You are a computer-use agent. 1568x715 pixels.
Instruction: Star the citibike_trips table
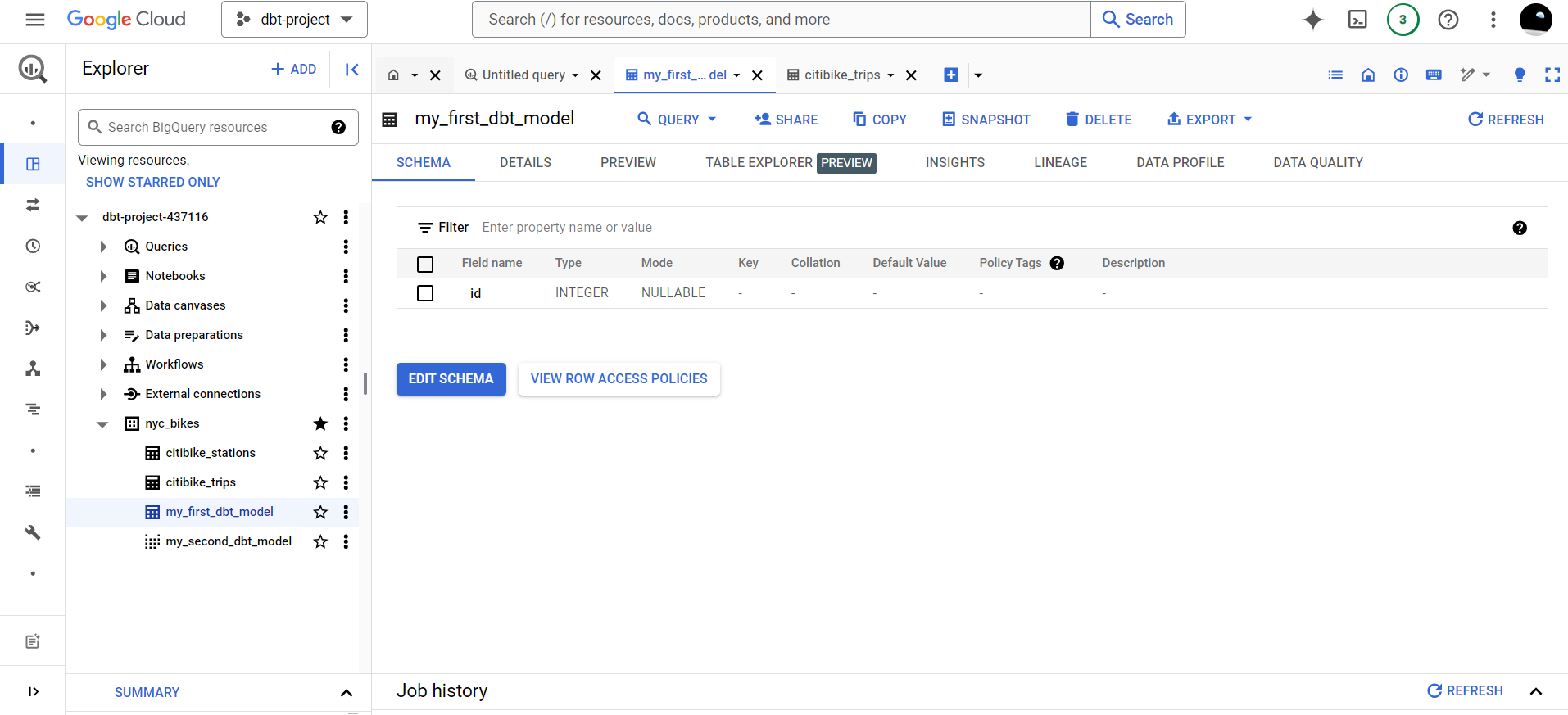tap(320, 482)
